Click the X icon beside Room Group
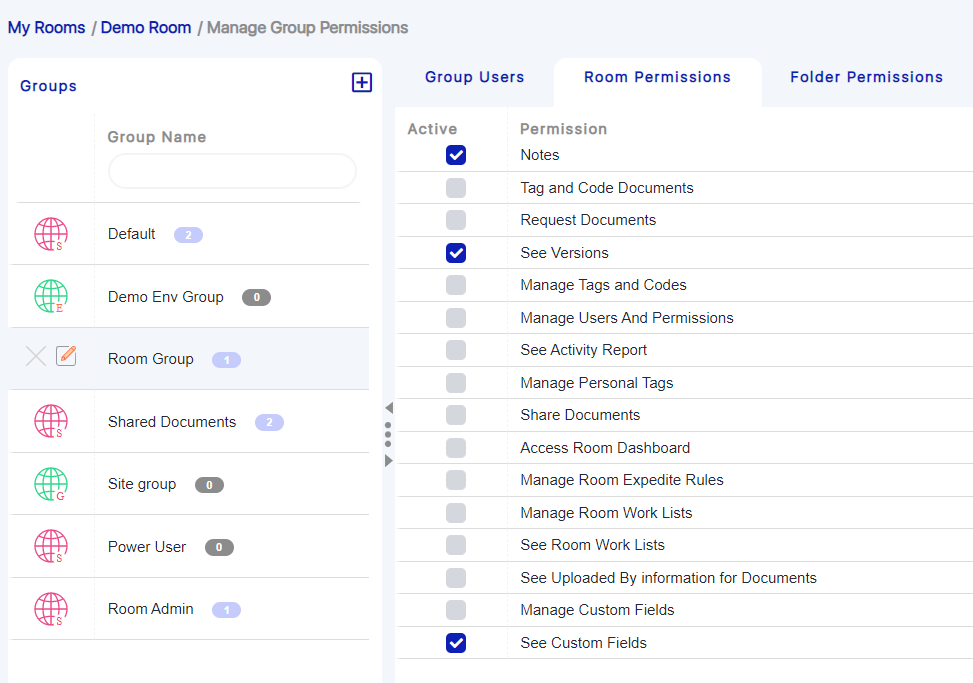973x683 pixels. point(36,355)
